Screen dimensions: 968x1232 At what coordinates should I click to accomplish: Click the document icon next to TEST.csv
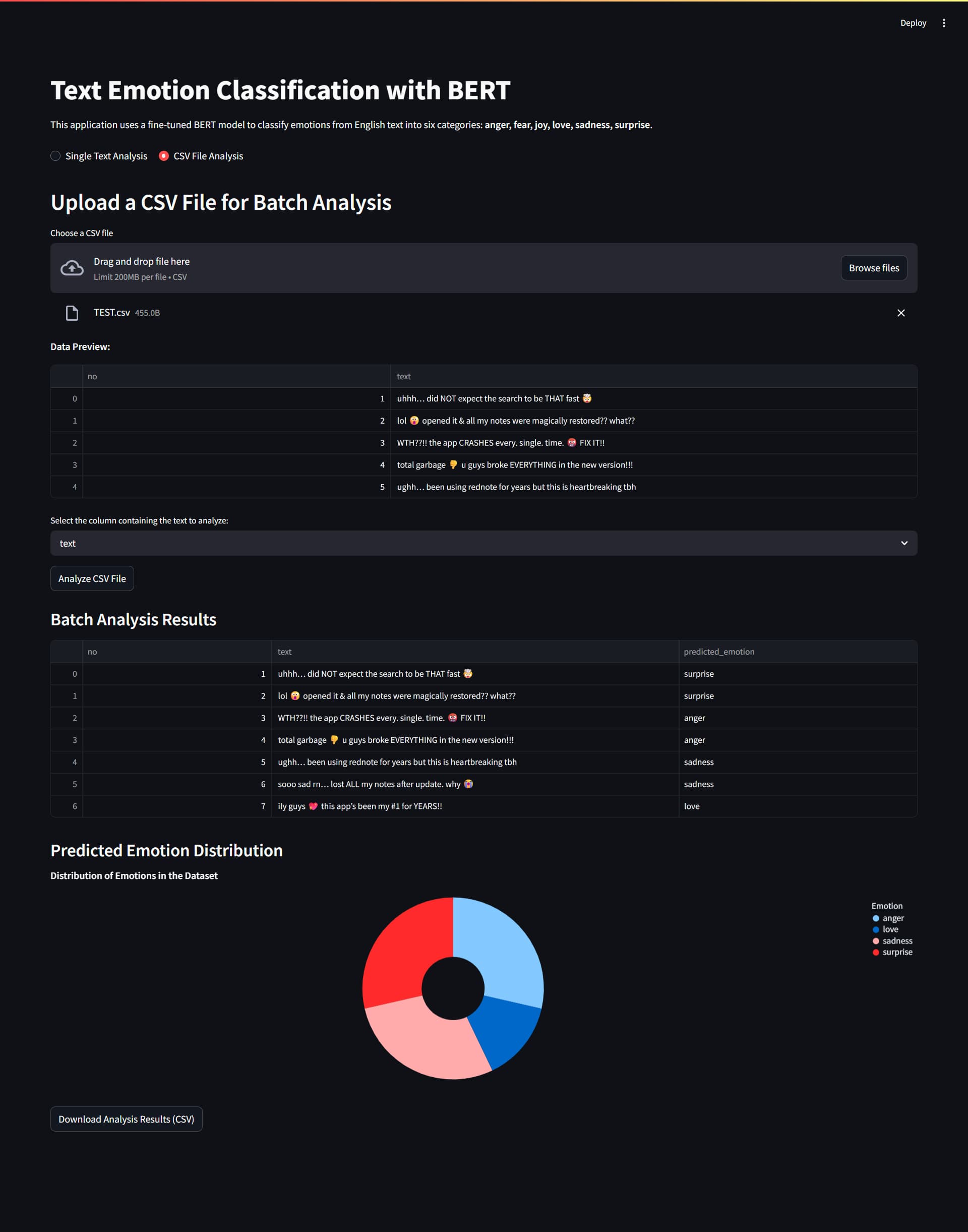(72, 312)
